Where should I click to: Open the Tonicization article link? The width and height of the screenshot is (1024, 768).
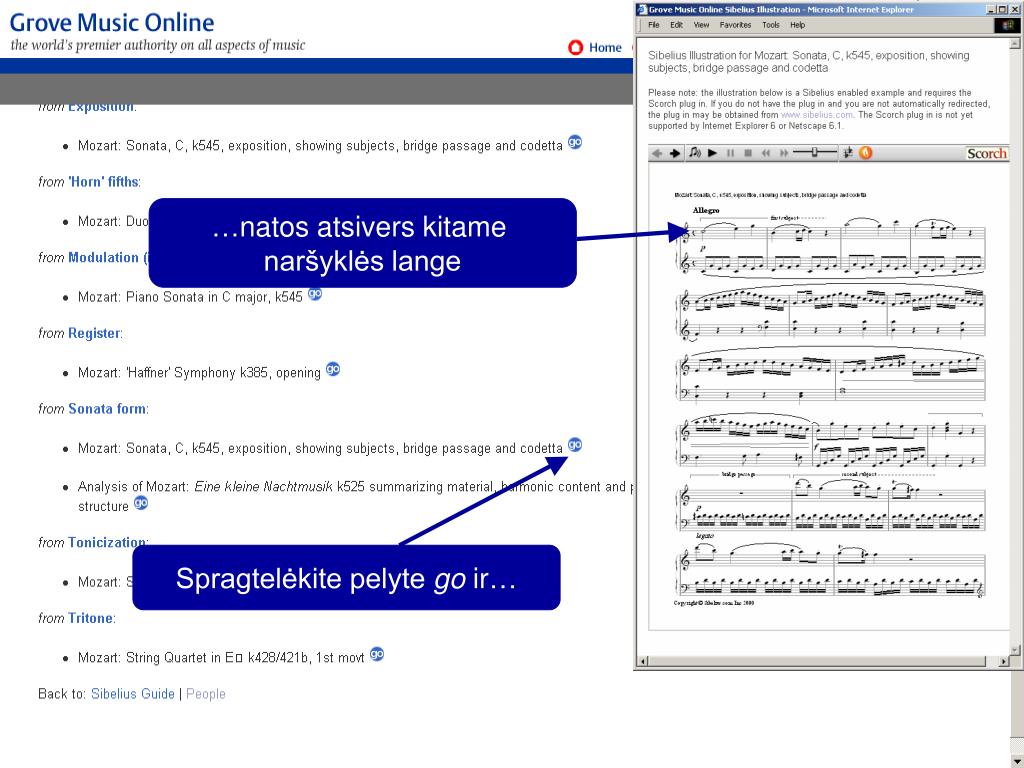pos(106,542)
